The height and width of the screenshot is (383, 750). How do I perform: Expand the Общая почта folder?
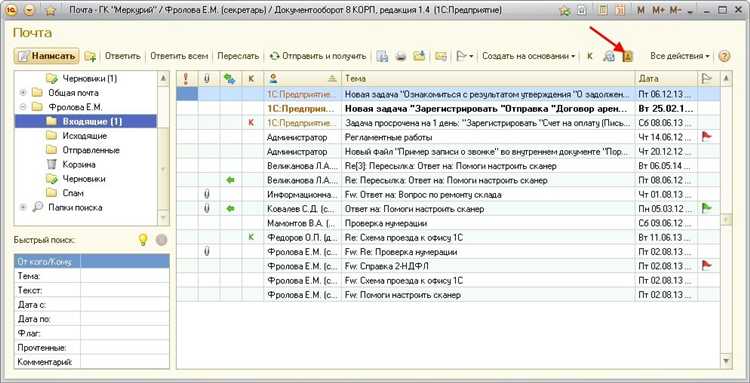point(22,93)
